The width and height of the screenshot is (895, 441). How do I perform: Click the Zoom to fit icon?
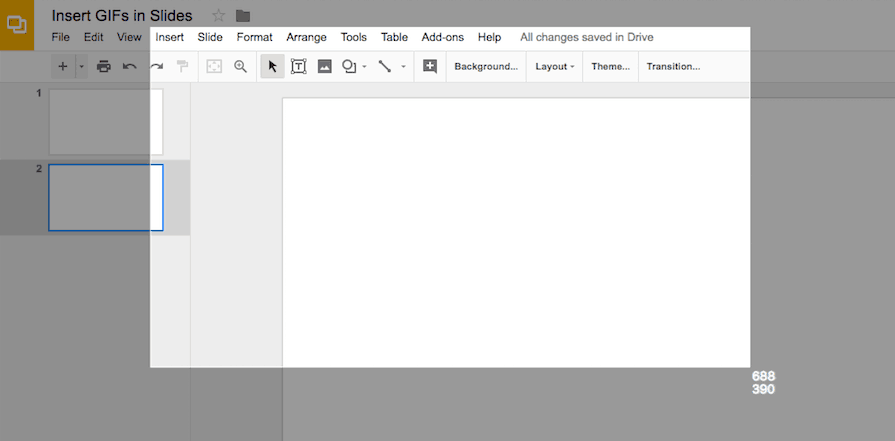[214, 67]
